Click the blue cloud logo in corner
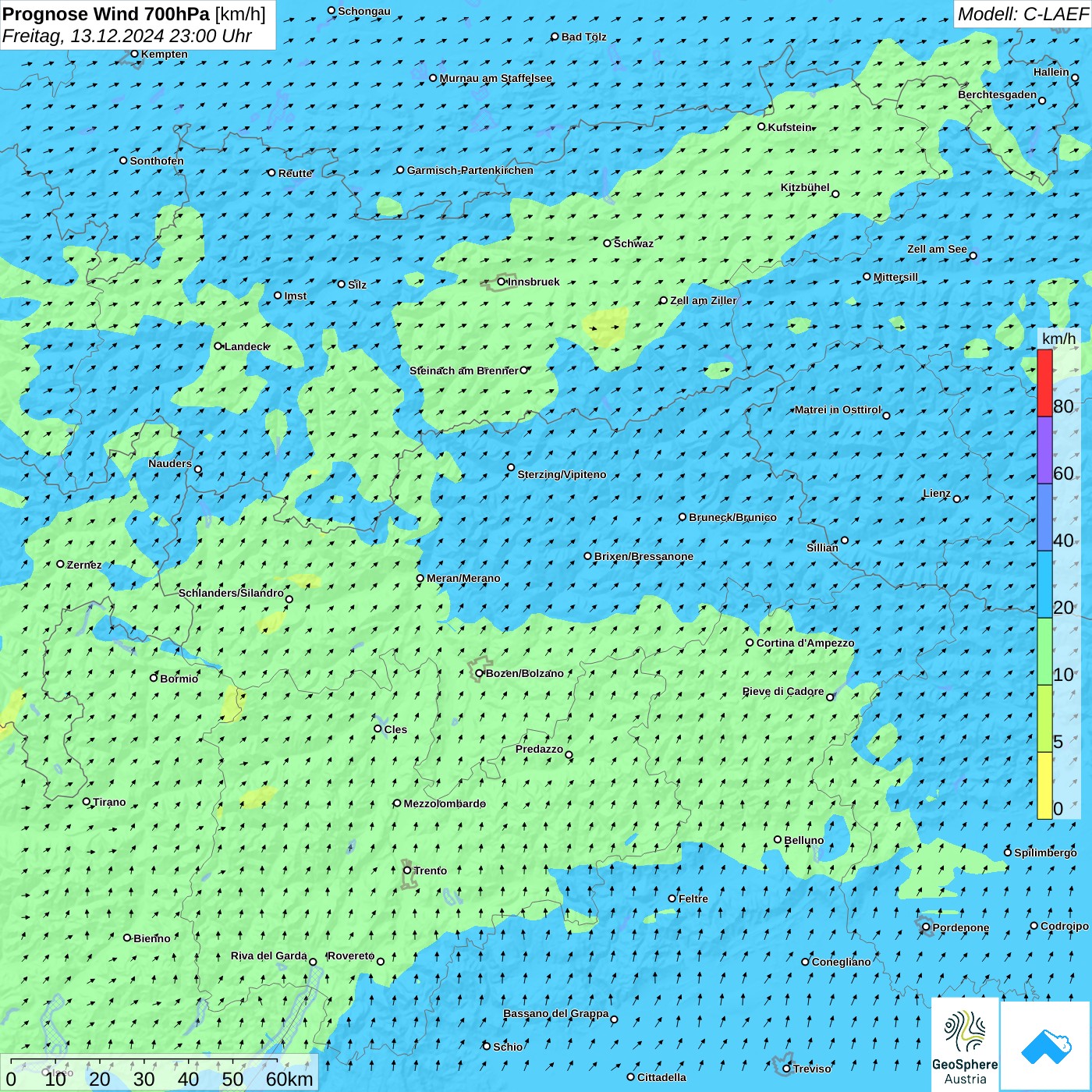Screen dimensions: 1092x1092 click(1045, 1045)
